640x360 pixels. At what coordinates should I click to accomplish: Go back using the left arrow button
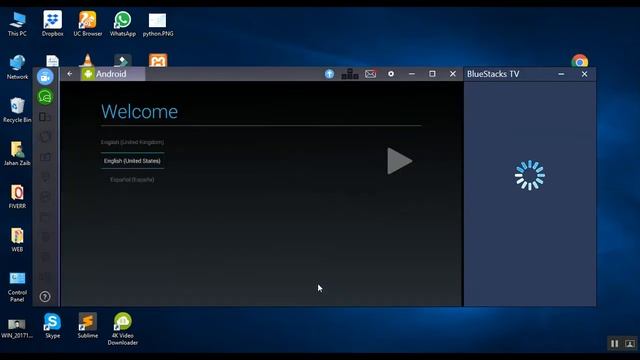69,74
